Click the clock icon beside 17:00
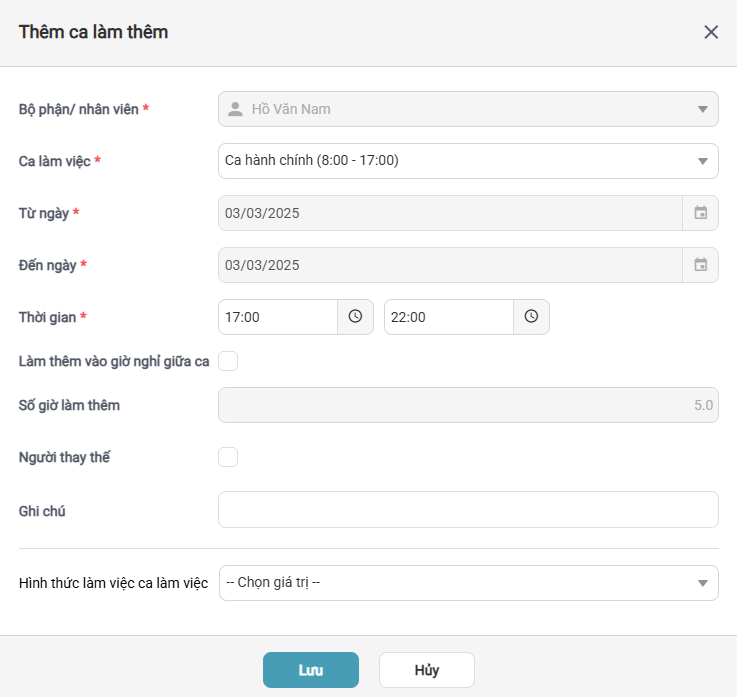This screenshot has height=697, width=737. point(355,317)
